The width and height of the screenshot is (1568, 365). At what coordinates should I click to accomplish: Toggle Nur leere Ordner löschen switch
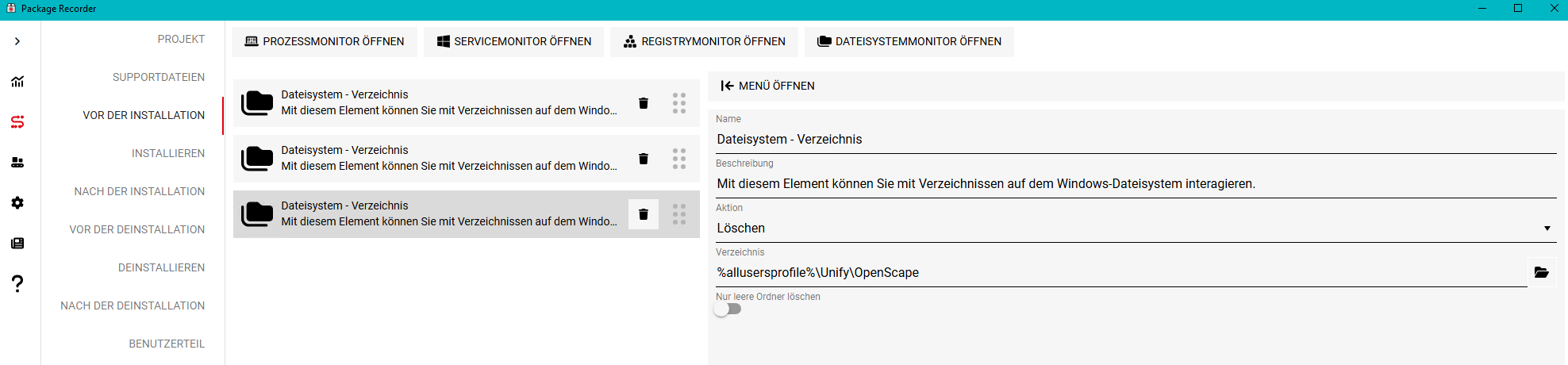(x=728, y=309)
